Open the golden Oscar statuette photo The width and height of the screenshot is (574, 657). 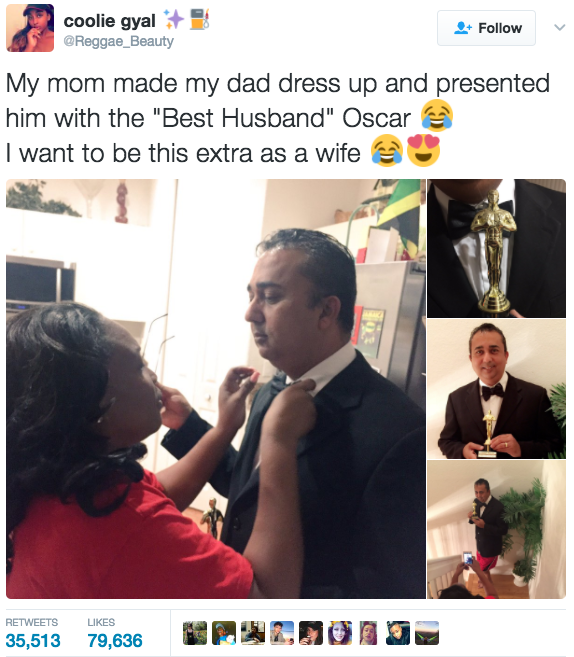(x=496, y=248)
